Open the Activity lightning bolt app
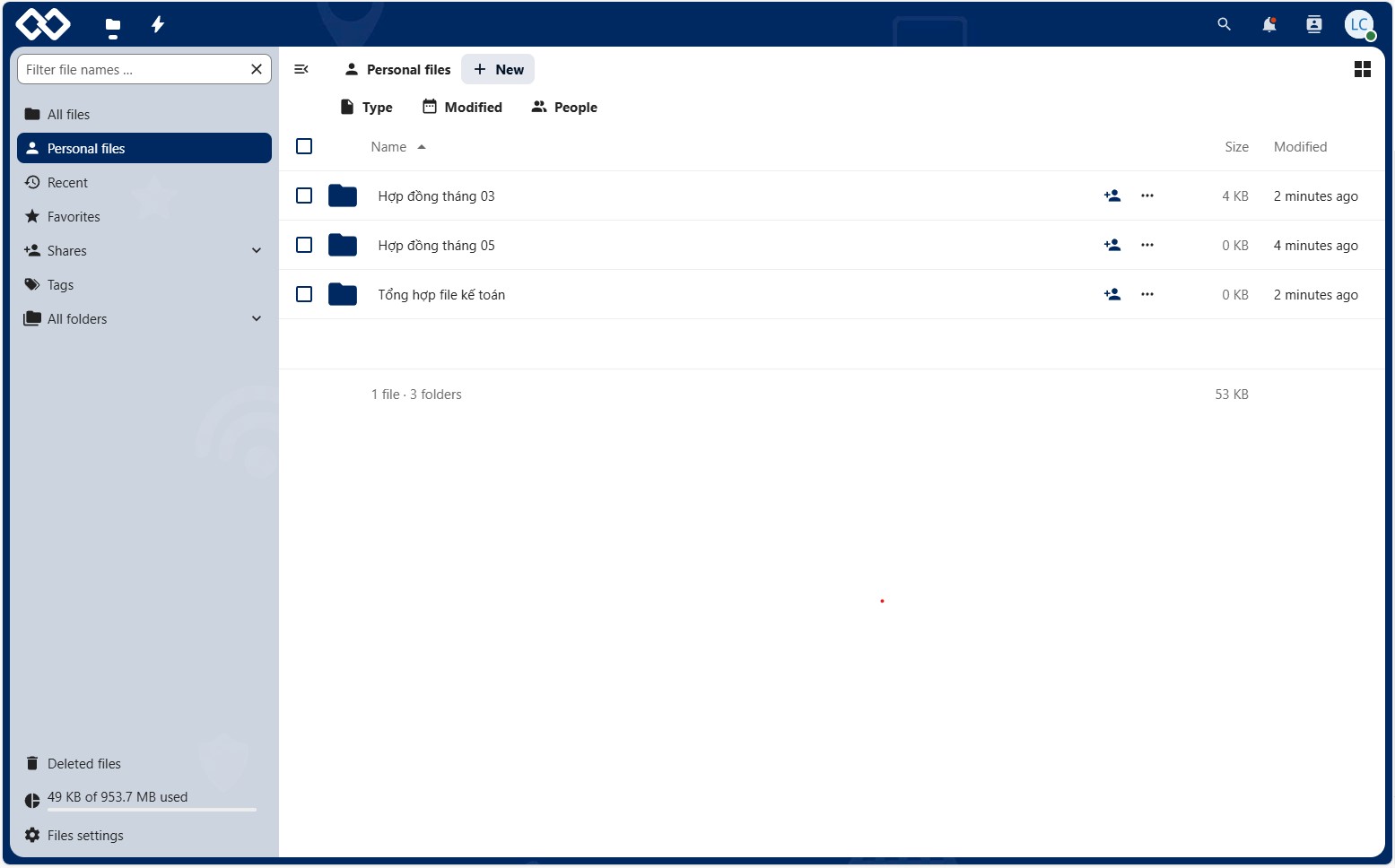 (158, 24)
